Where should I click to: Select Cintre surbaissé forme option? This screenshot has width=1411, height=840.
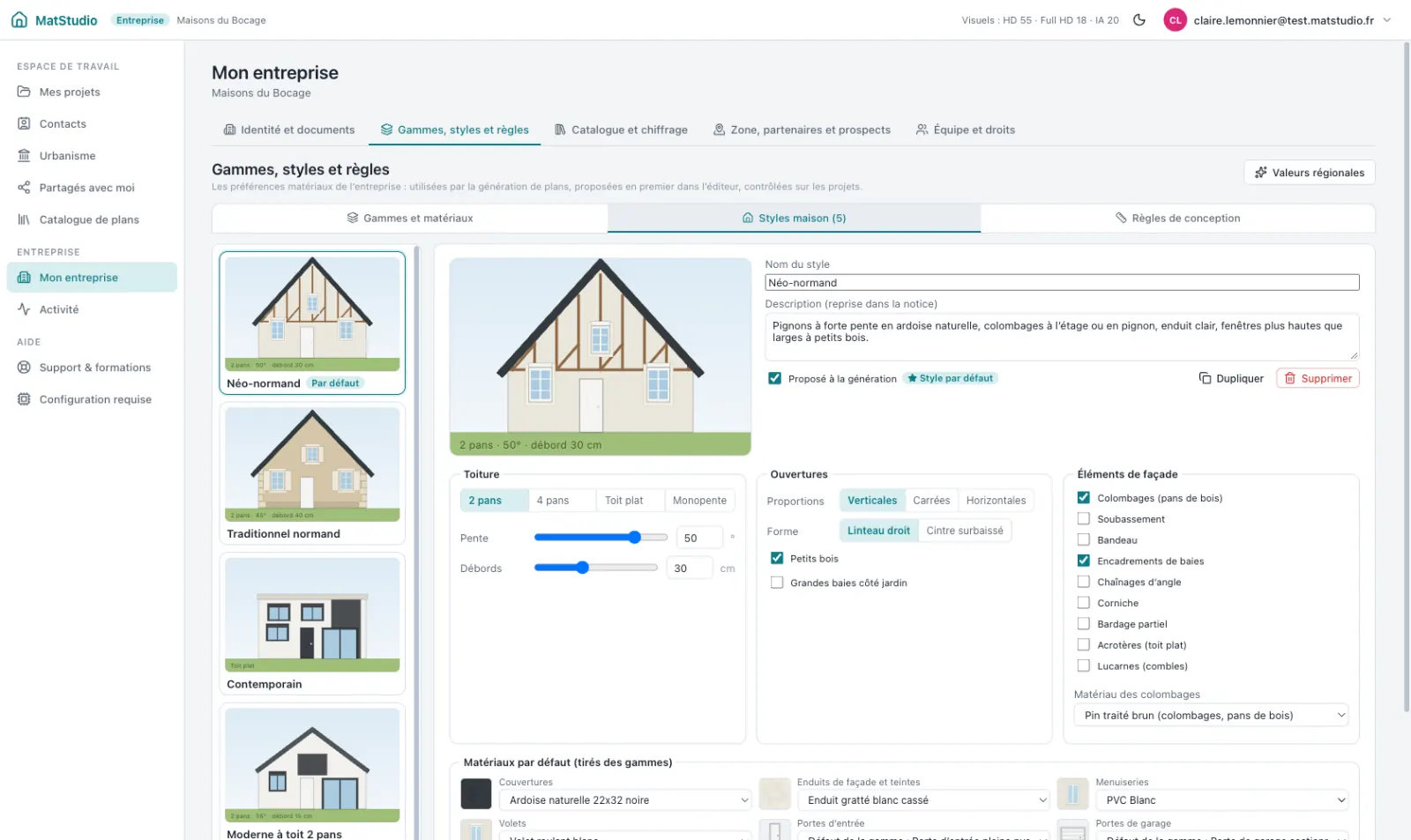click(x=965, y=531)
